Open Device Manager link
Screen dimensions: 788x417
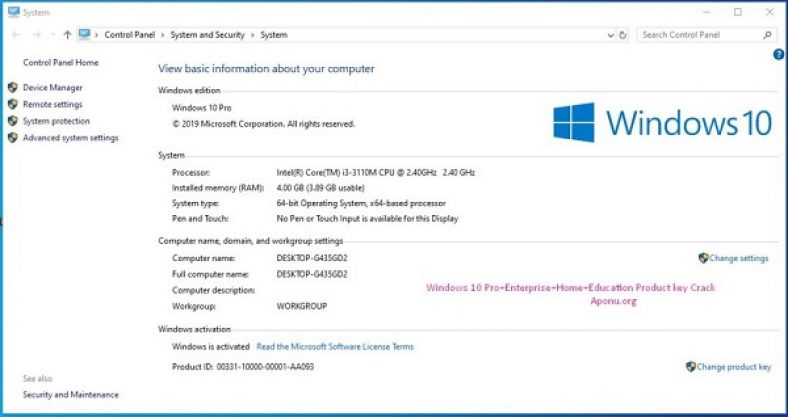click(x=53, y=87)
